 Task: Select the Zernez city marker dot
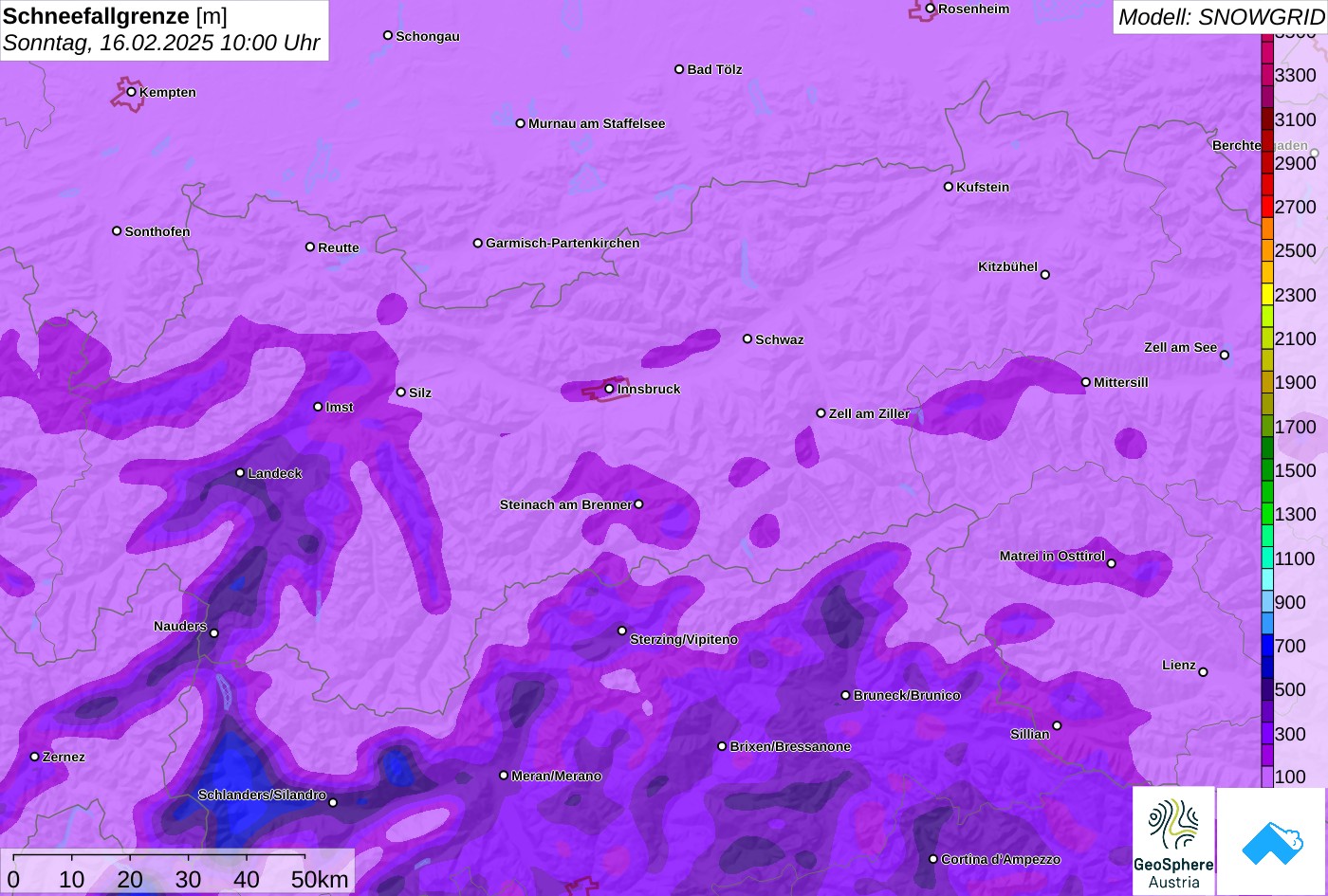(x=35, y=757)
